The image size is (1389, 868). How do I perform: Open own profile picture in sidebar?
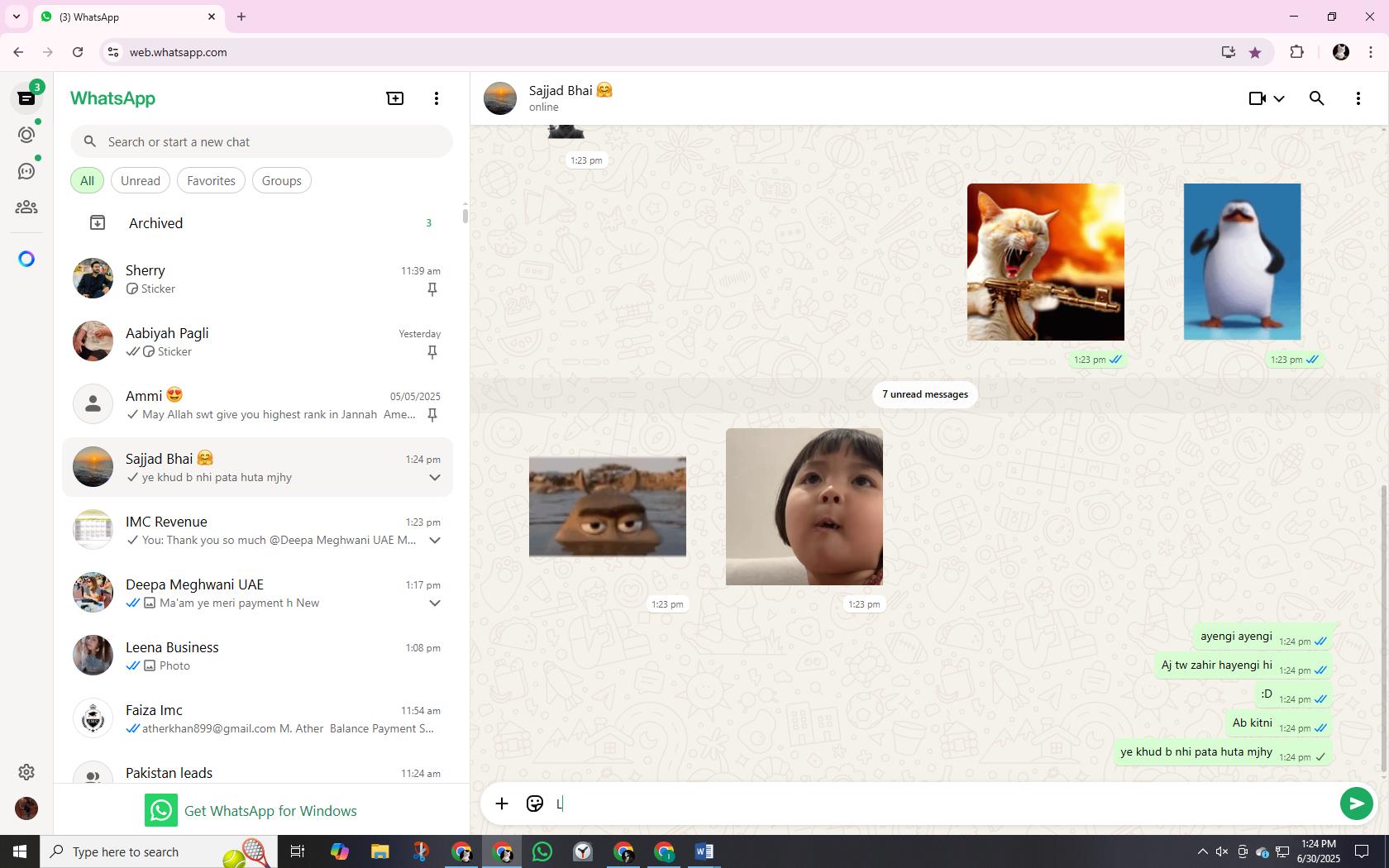(26, 808)
